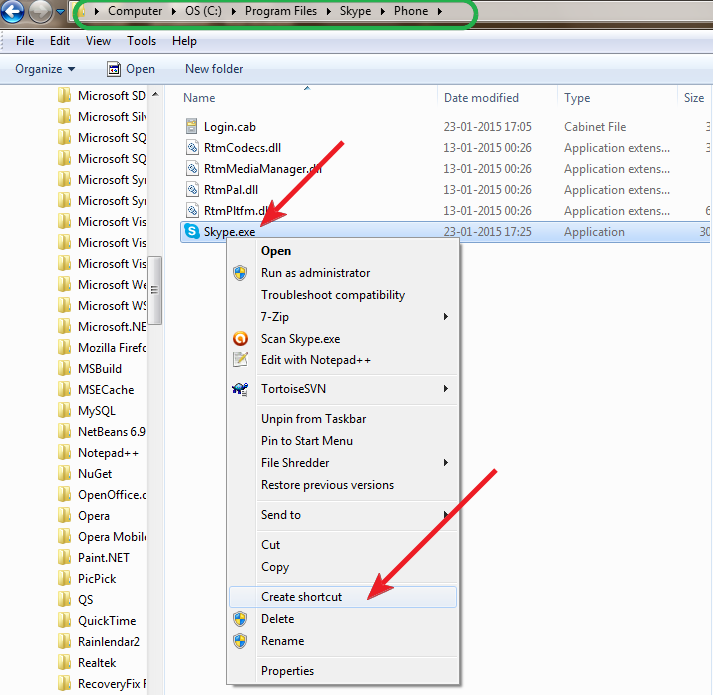The image size is (713, 695).
Task: Select Run as administrator
Action: tap(343, 273)
